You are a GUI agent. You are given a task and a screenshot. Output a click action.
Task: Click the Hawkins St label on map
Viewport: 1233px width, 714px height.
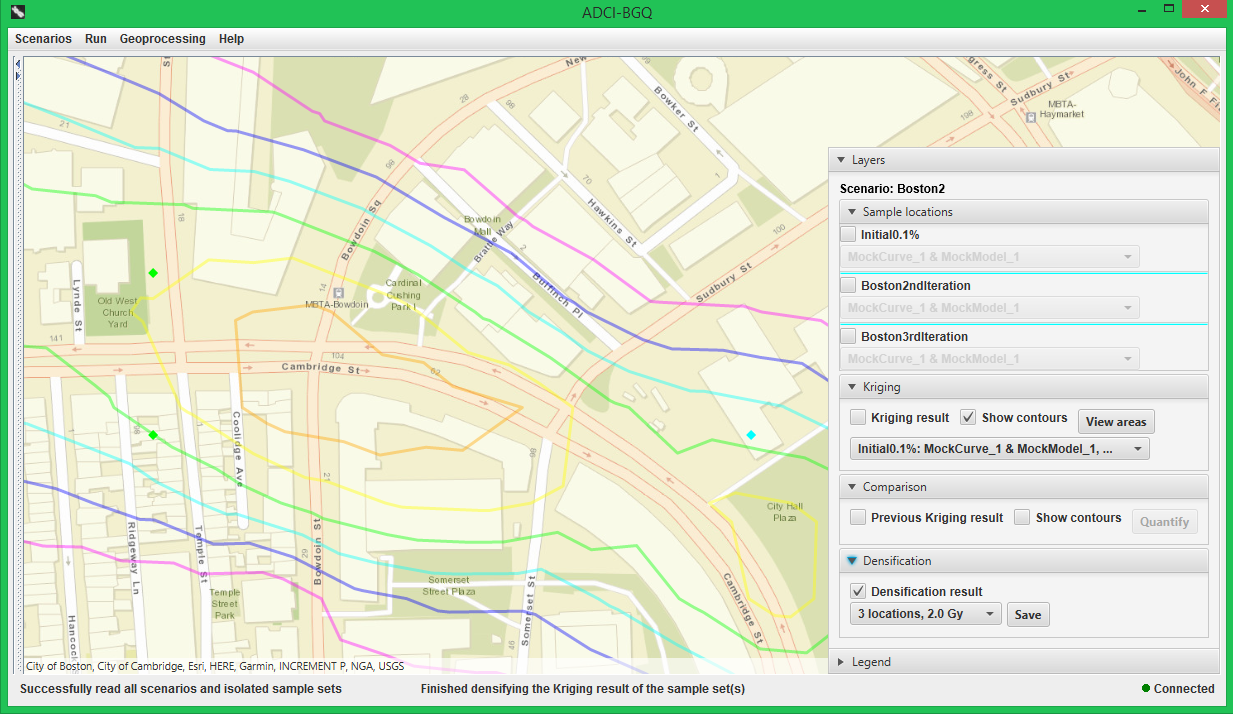[612, 221]
